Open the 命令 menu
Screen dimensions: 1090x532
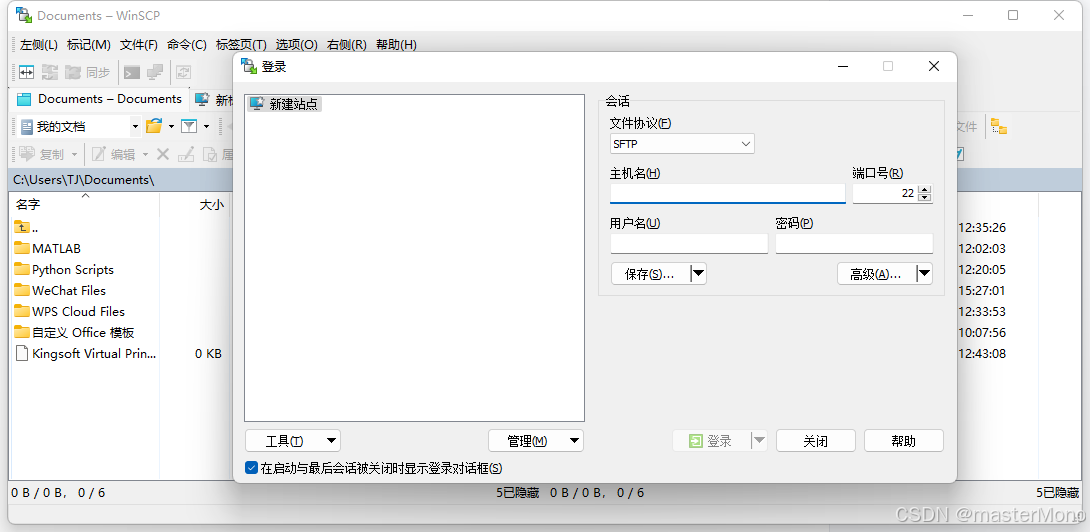pyautogui.click(x=187, y=45)
